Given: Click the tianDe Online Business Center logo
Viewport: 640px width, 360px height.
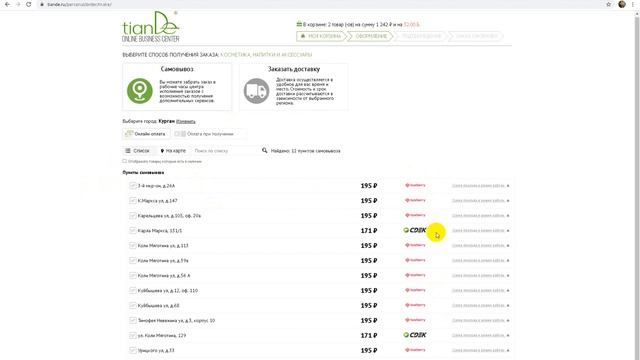Looking at the screenshot, I should (151, 27).
